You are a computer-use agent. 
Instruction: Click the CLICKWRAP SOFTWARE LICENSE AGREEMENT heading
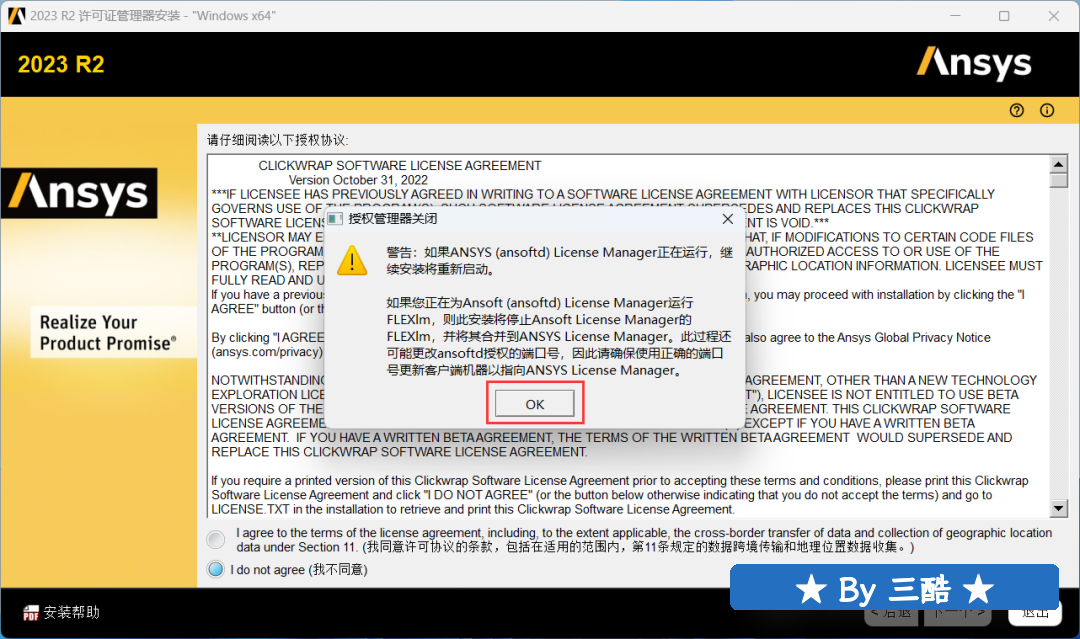399,166
